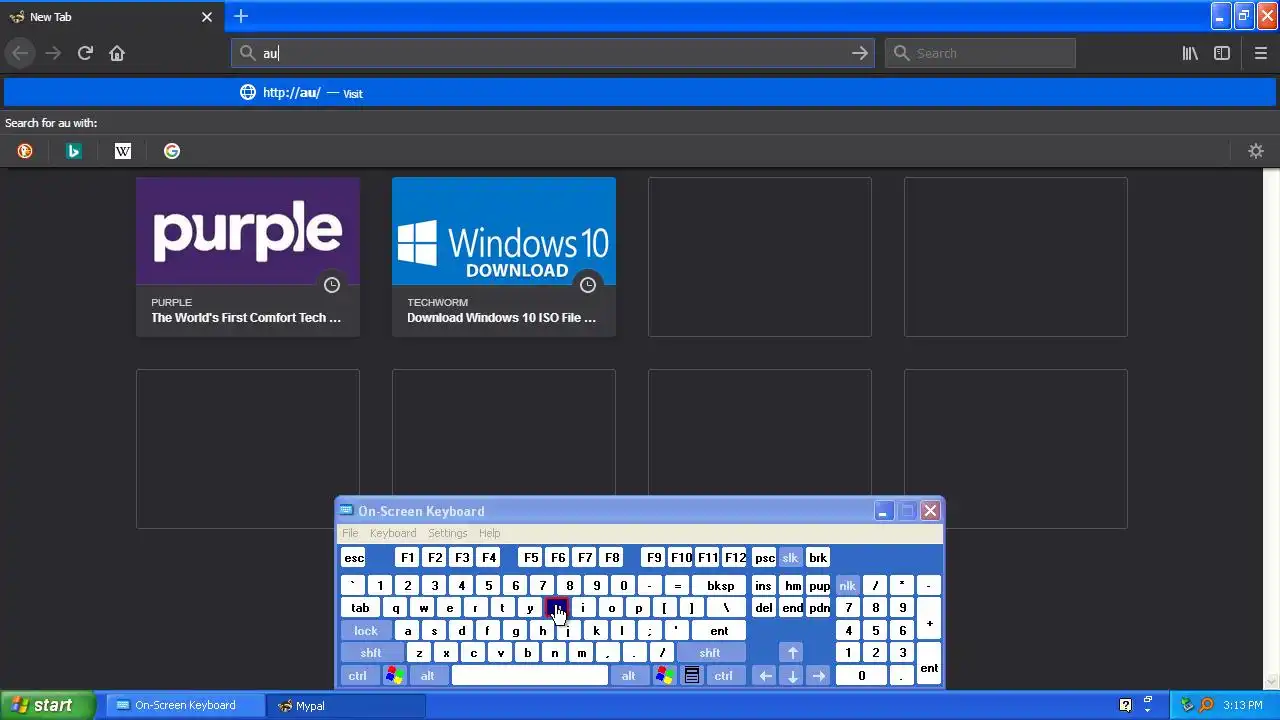Toggle the slk scroll lock key
1280x720 pixels.
coord(790,558)
